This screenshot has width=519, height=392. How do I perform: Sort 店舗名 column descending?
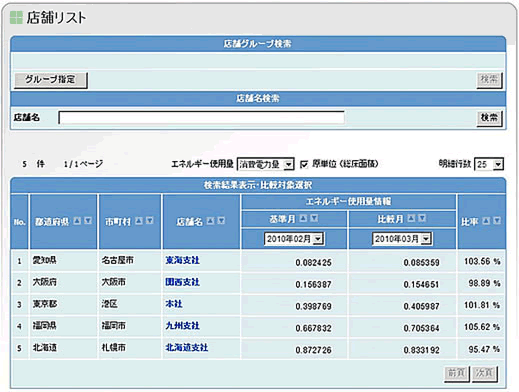[221, 221]
